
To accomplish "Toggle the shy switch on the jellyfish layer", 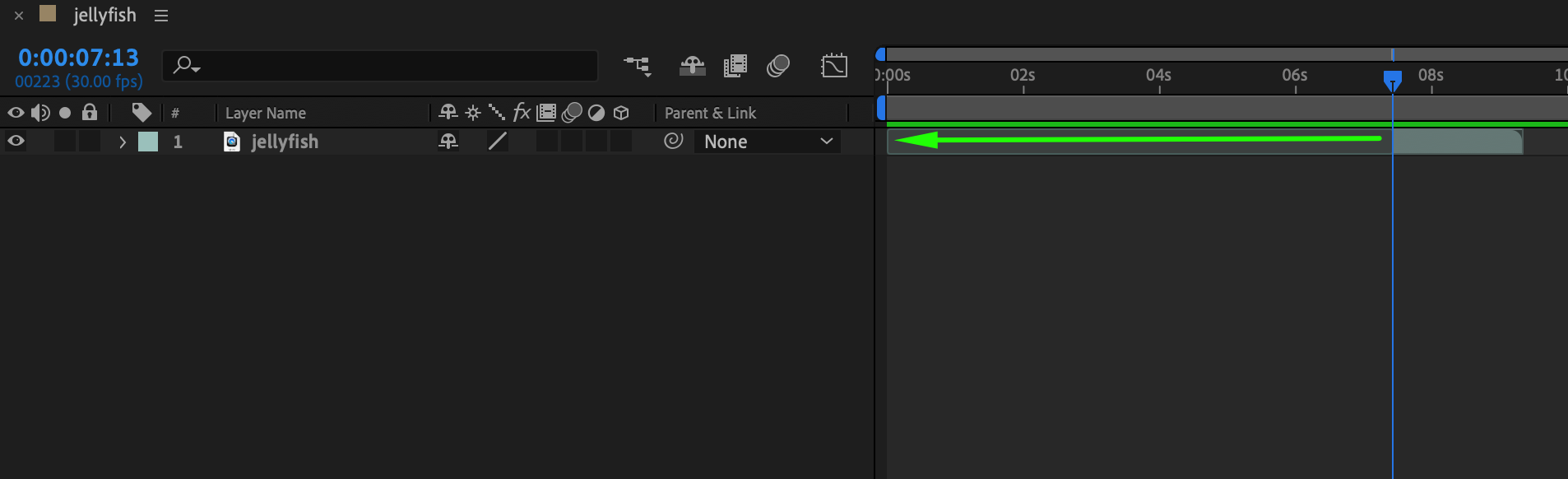I will 448,142.
